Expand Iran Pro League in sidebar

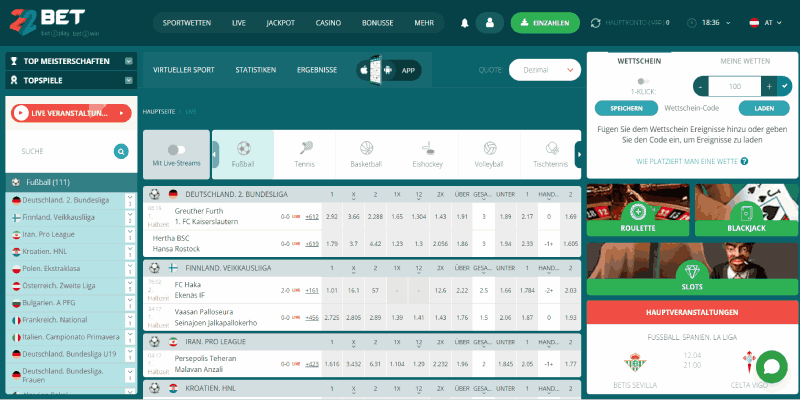click(130, 235)
